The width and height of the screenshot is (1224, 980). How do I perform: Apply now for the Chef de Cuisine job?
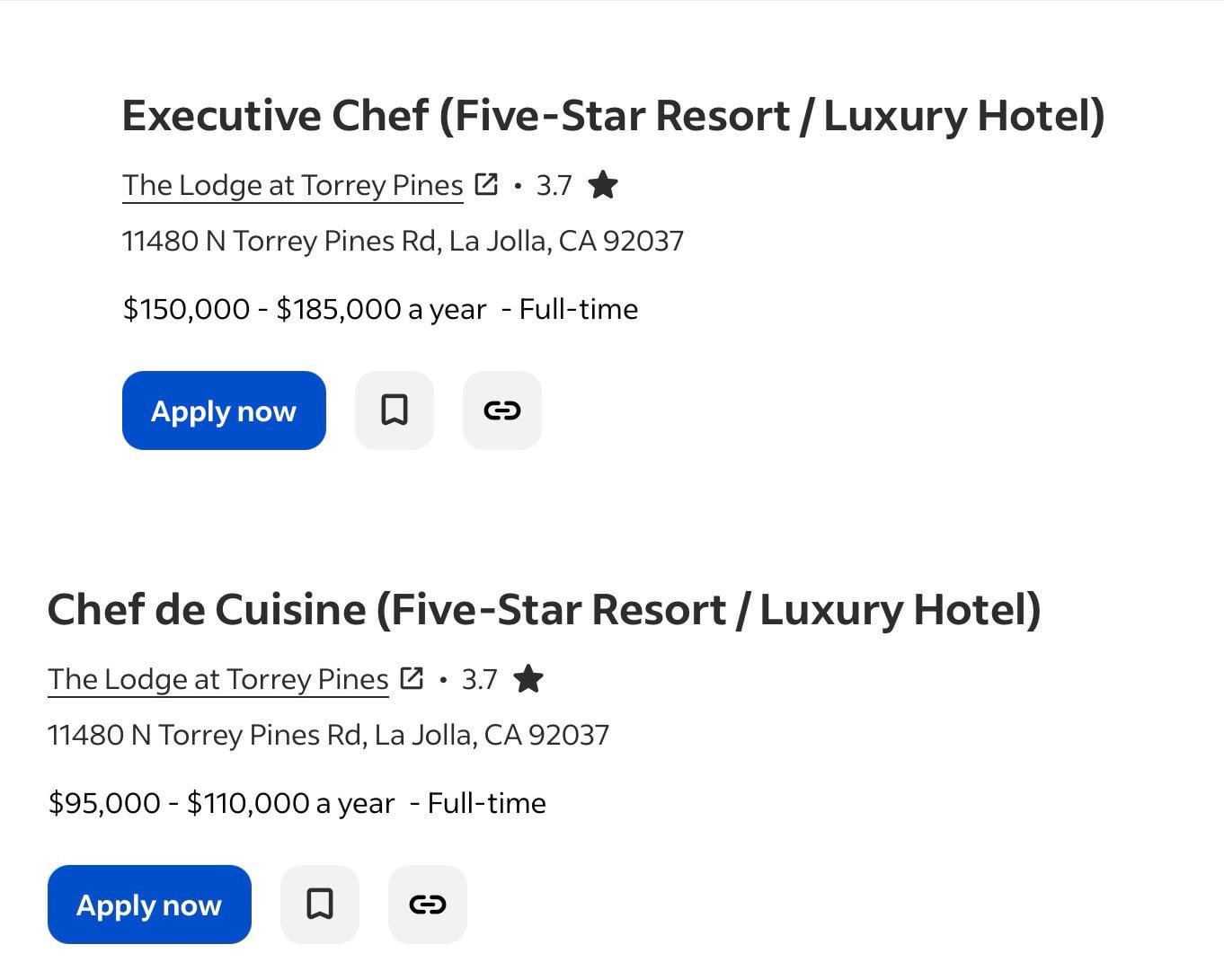pyautogui.click(x=149, y=905)
